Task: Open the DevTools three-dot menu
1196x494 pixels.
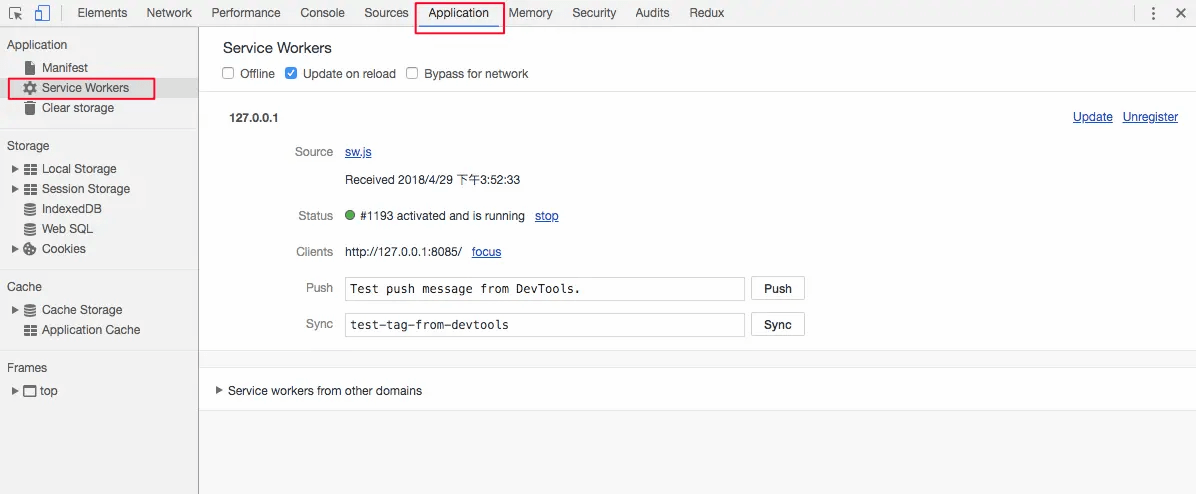Action: click(1153, 13)
